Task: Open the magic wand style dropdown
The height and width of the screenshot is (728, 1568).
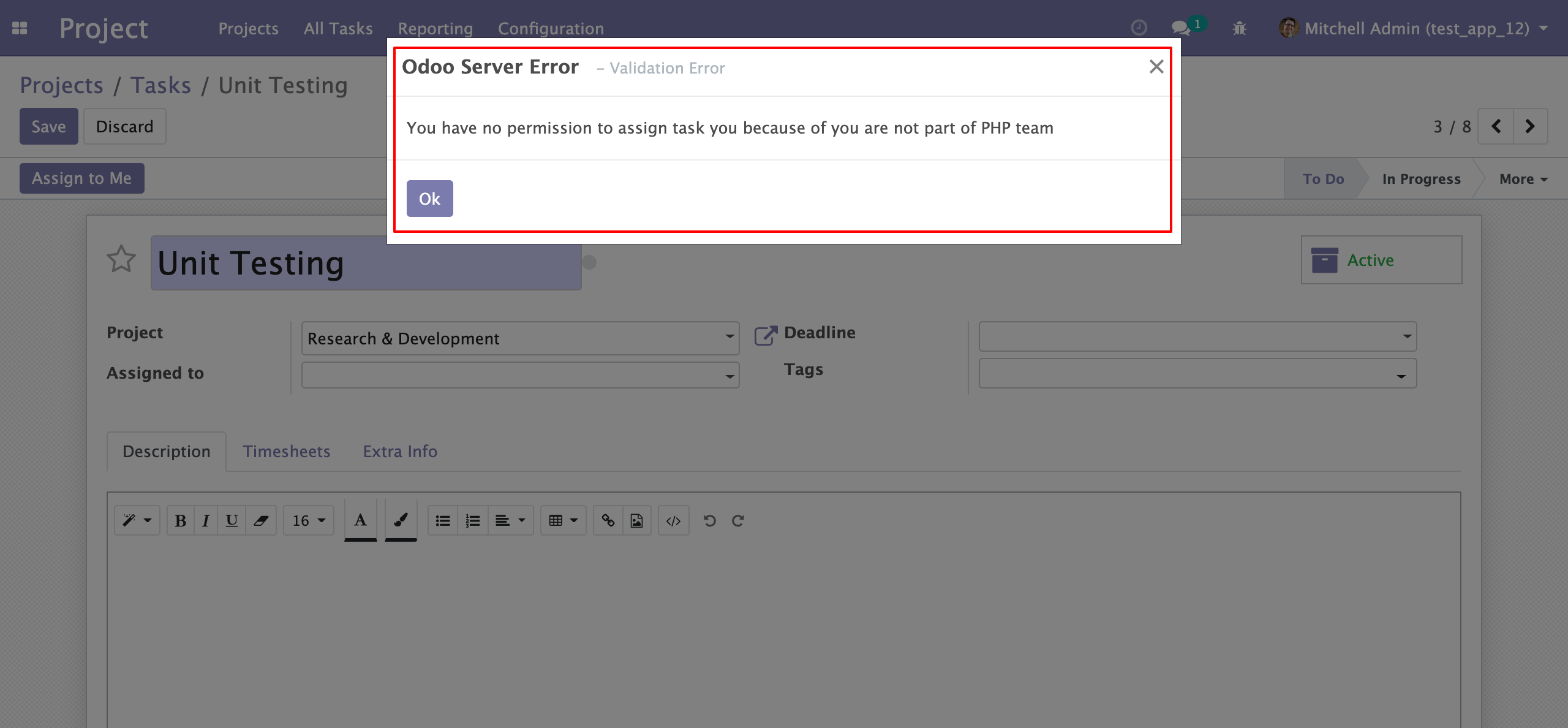Action: point(137,520)
